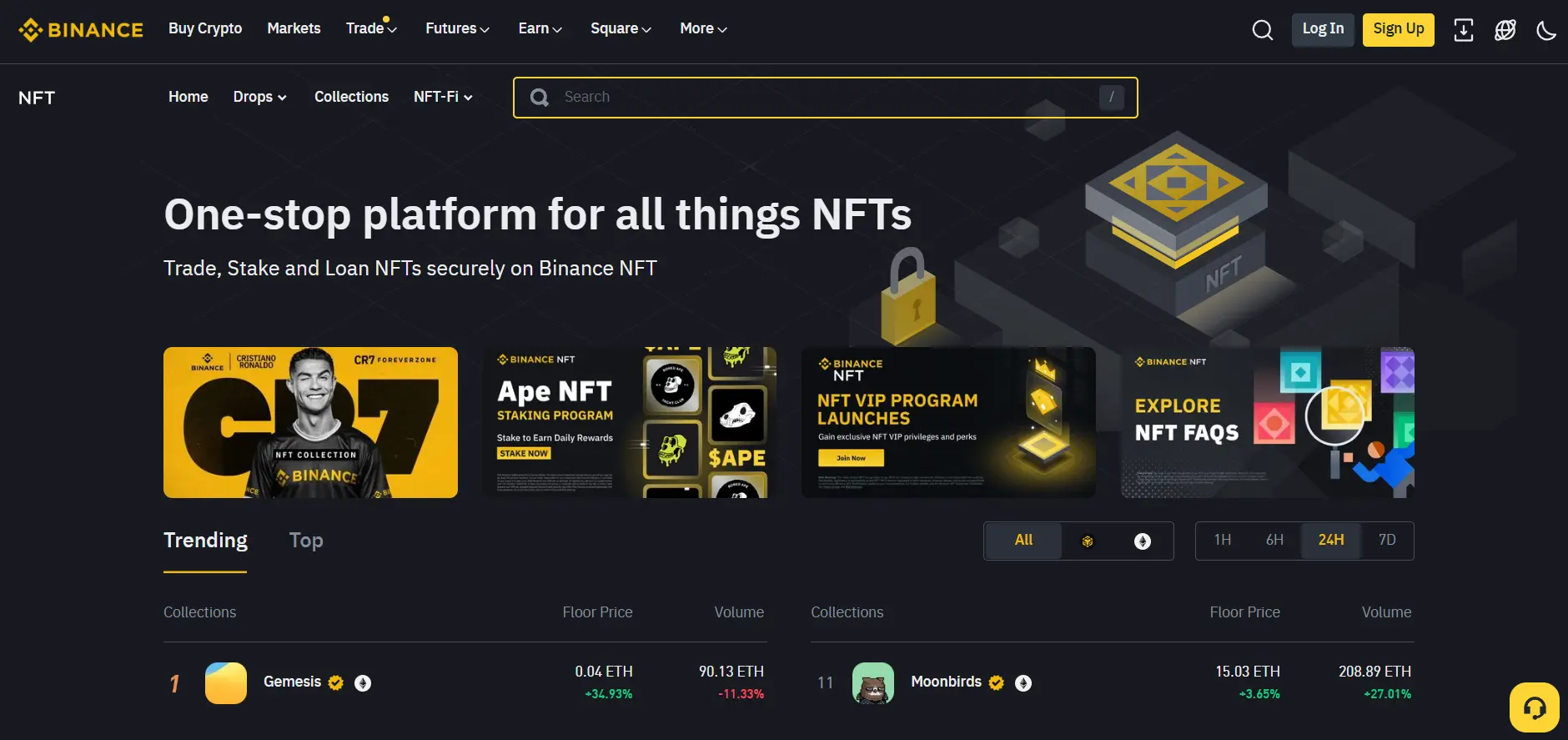Expand the Square dropdown menu
This screenshot has width=1568, height=740.
tap(621, 28)
